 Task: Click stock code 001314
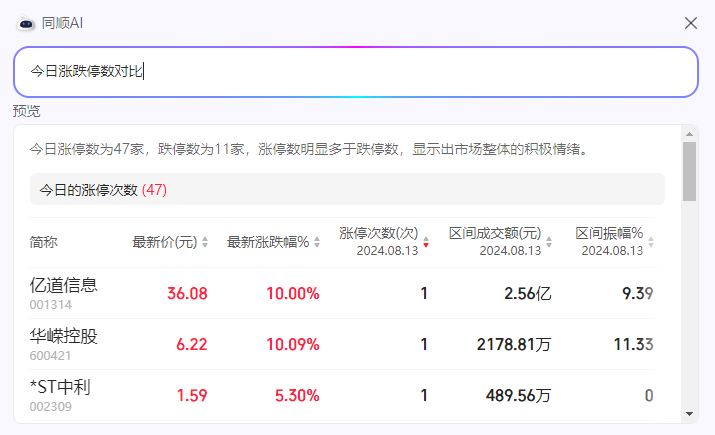[51, 305]
